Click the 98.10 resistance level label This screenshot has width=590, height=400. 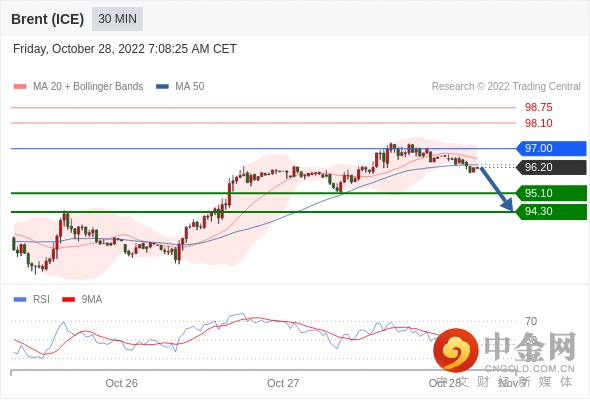pyautogui.click(x=538, y=123)
